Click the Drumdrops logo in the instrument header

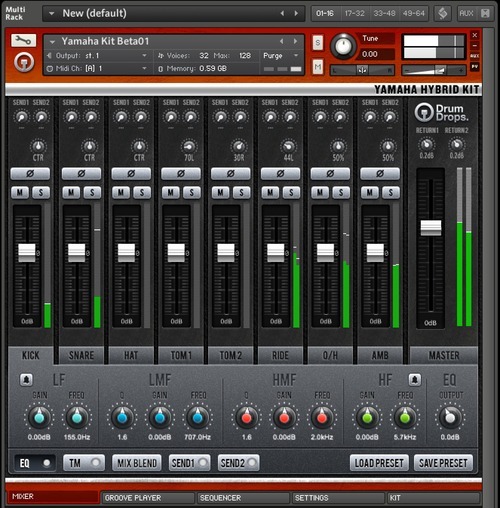click(24, 62)
